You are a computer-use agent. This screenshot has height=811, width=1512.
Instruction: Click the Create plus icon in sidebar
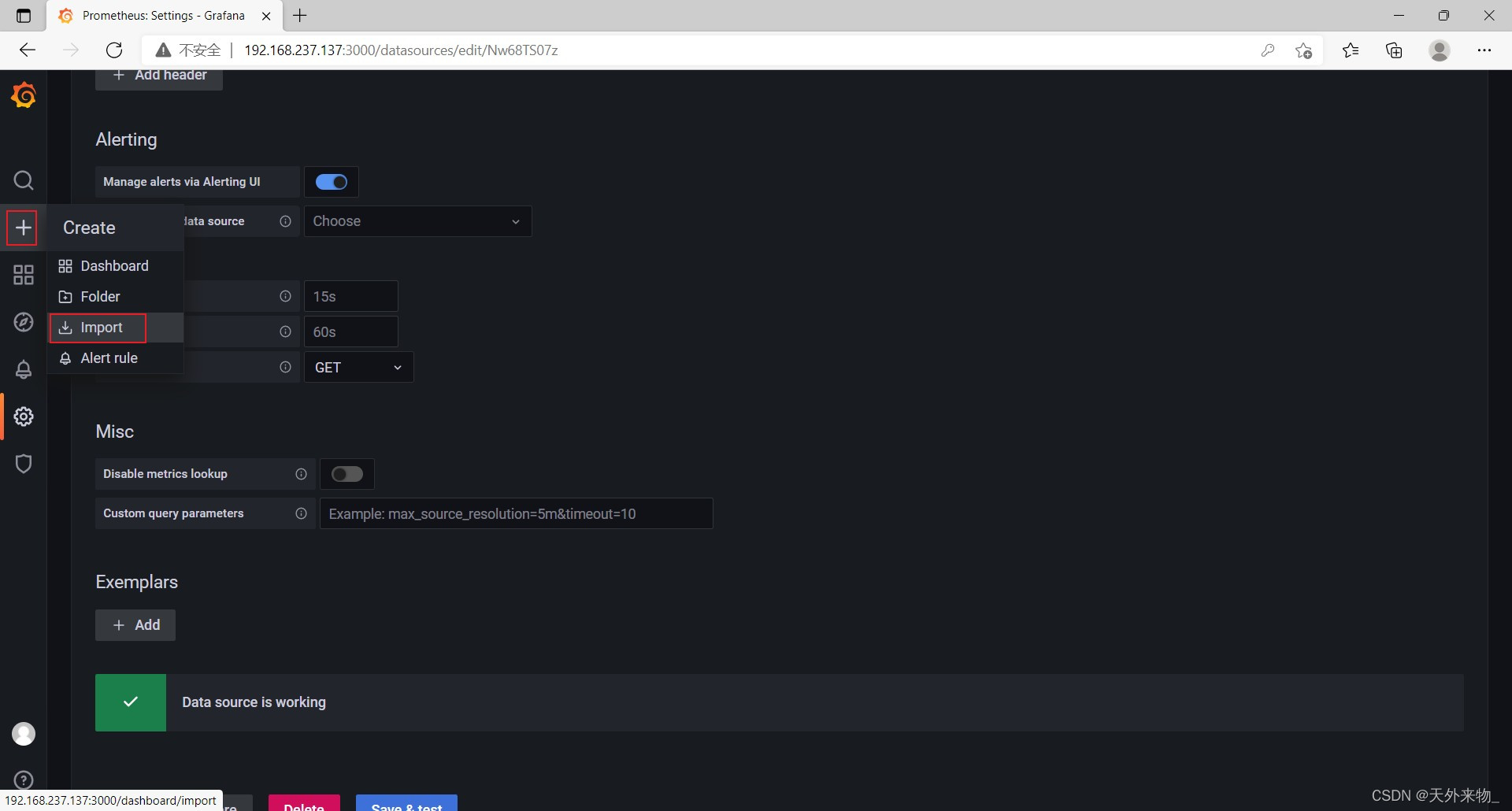[24, 228]
